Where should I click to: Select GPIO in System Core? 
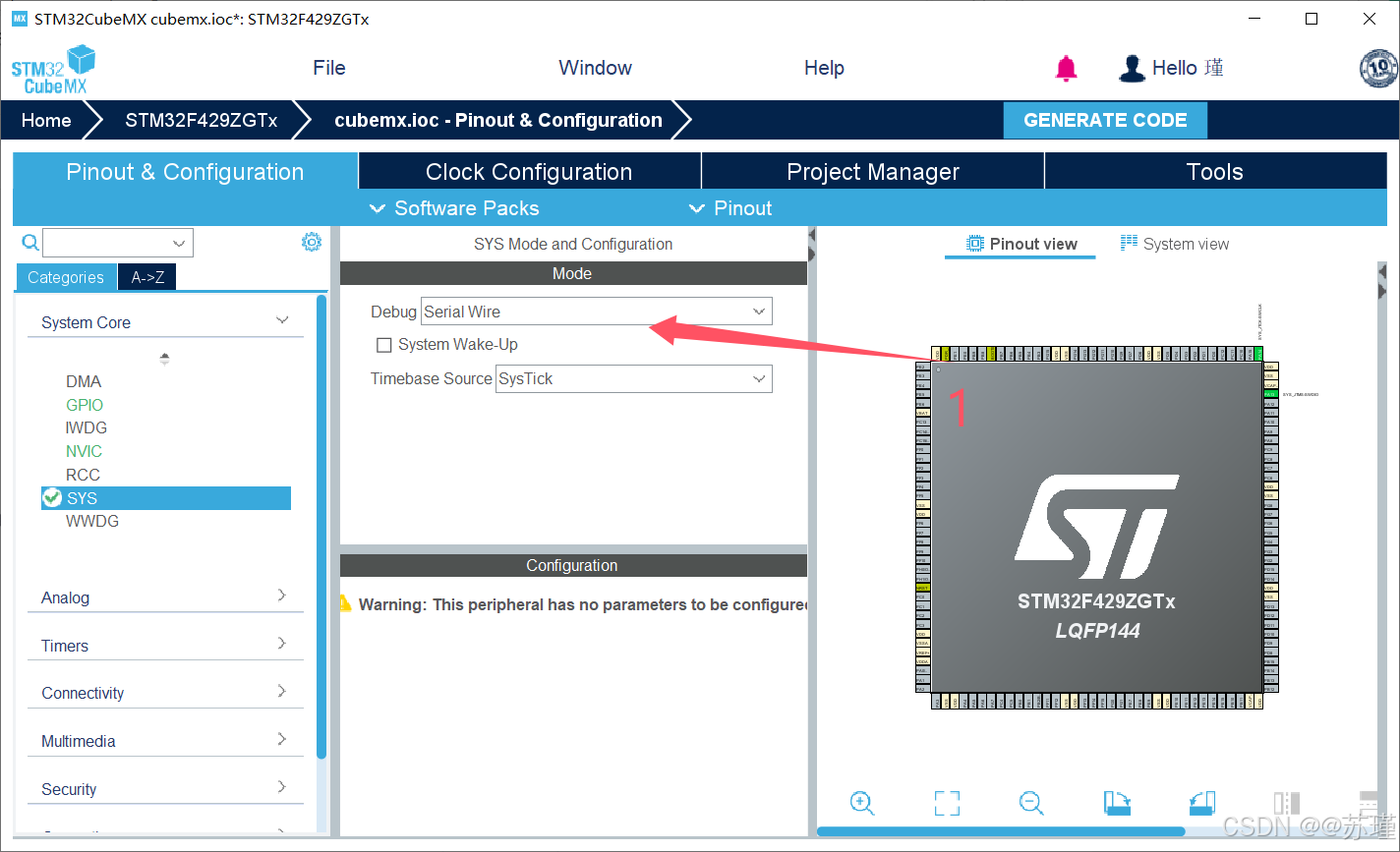(85, 405)
